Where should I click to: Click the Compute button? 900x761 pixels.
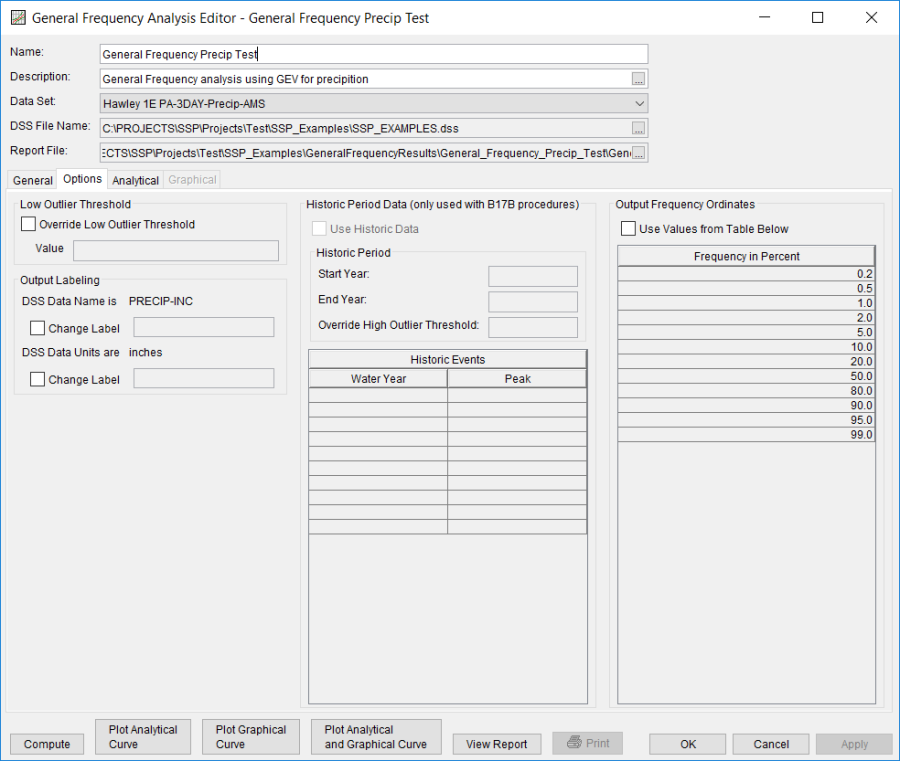coord(46,743)
